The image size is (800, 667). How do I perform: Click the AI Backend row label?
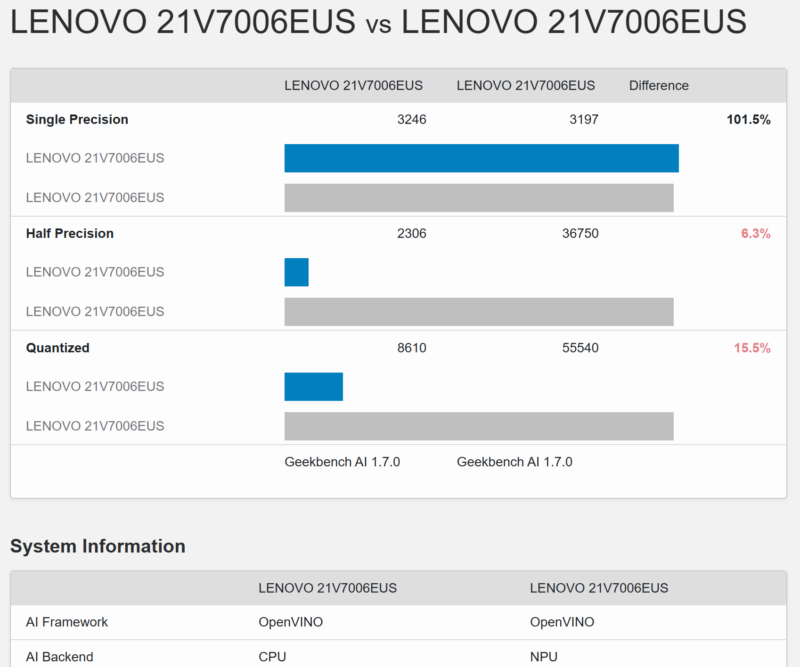point(60,657)
